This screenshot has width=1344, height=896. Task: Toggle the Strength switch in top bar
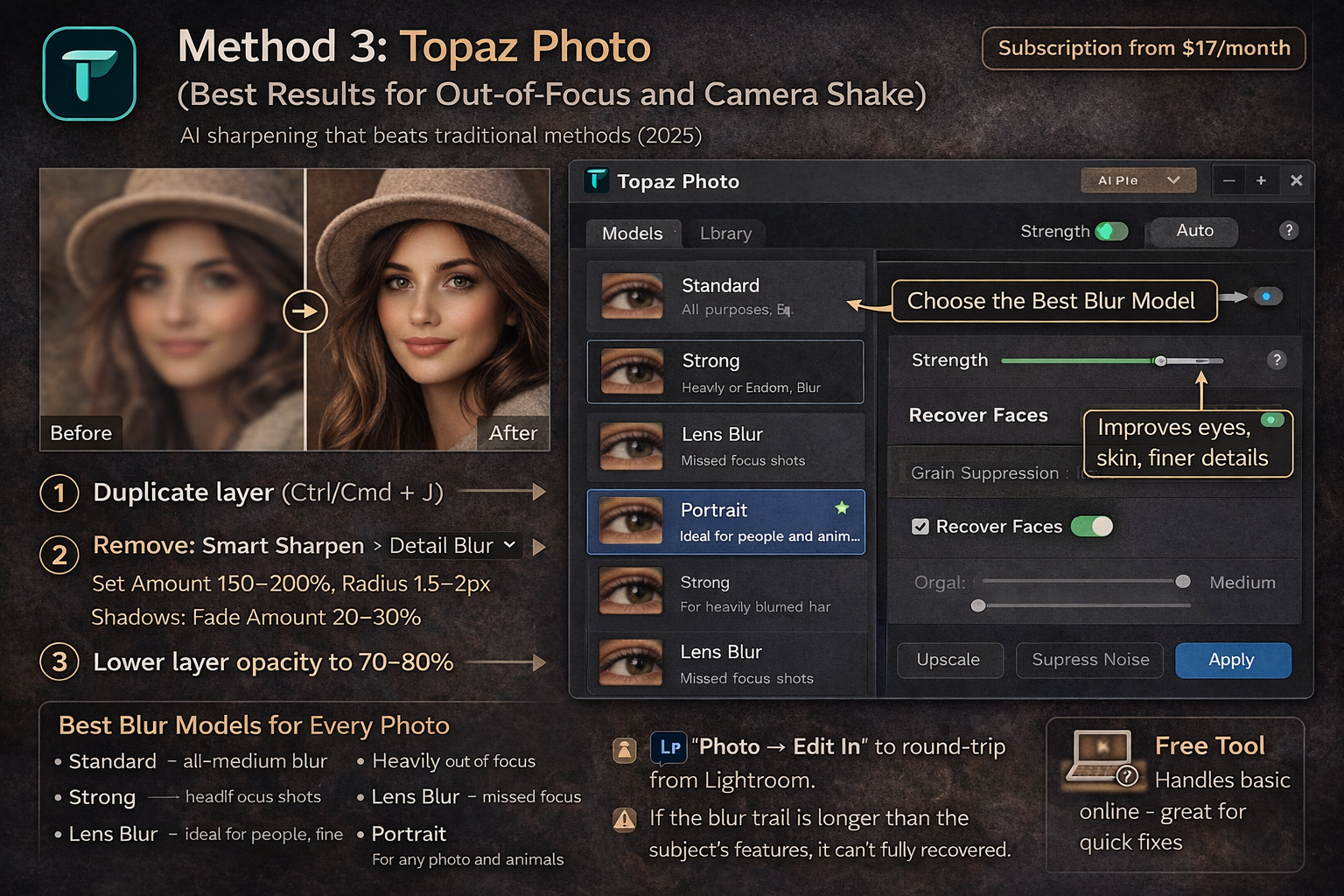pos(1111,231)
